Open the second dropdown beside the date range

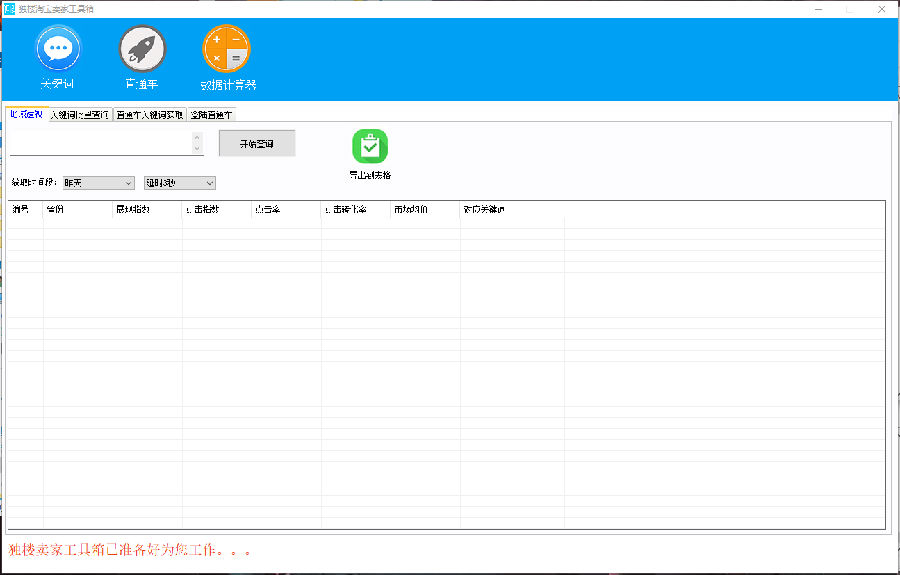tap(180, 183)
